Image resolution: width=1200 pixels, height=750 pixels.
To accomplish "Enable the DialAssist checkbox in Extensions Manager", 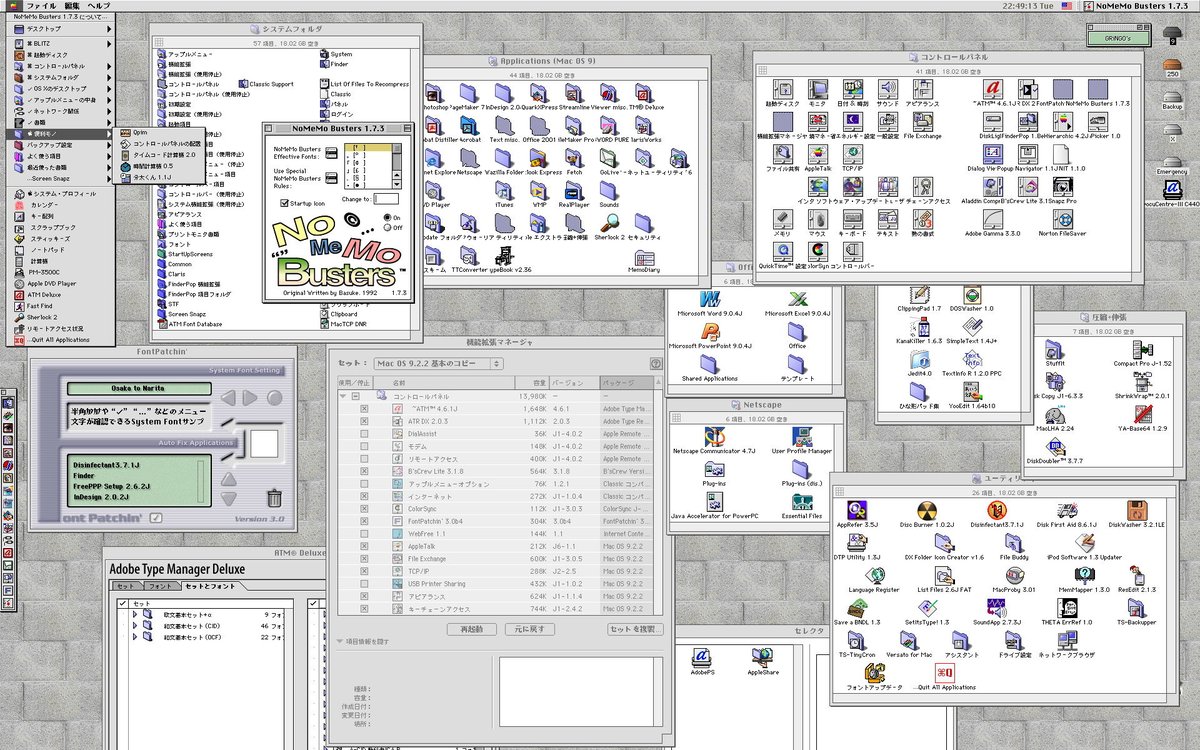I will (x=364, y=434).
